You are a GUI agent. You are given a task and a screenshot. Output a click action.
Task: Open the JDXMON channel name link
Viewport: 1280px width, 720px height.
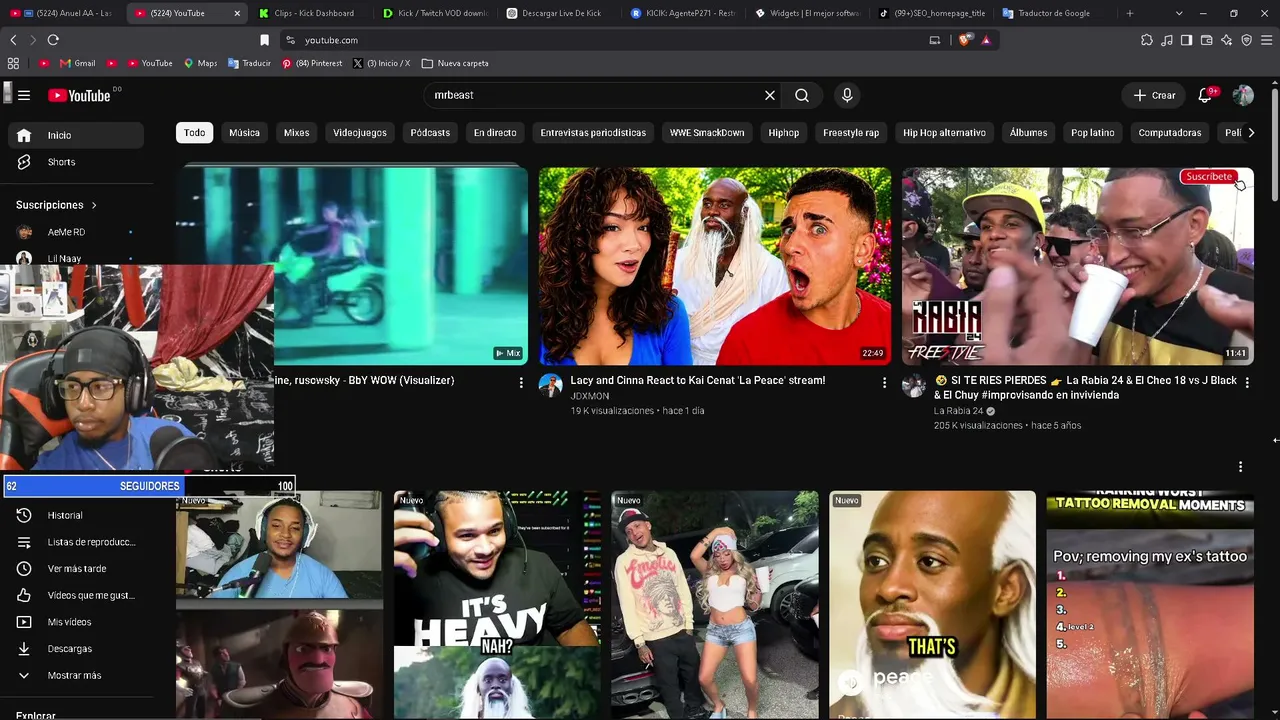tap(590, 396)
